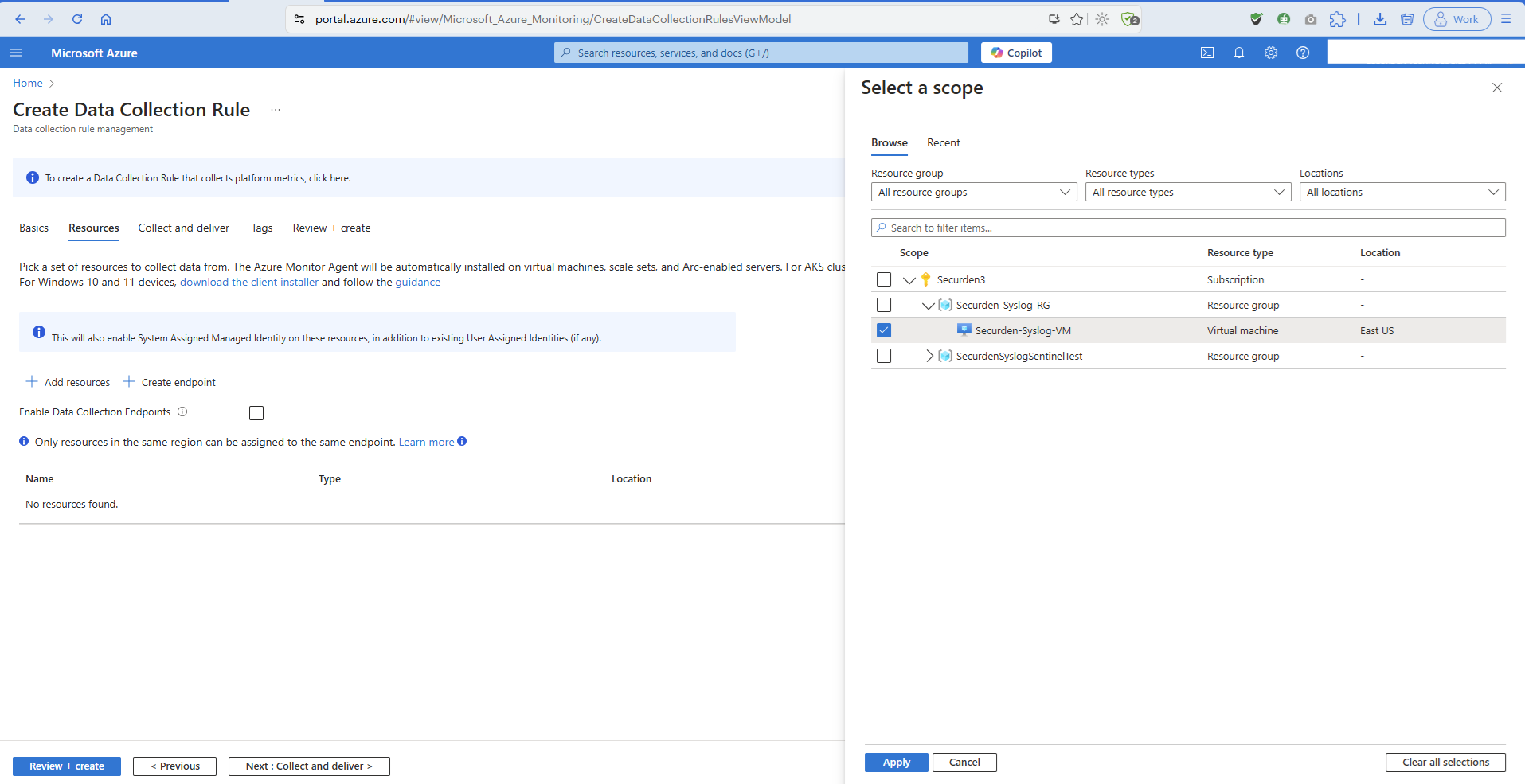
Task: Open the Learn more link
Action: tap(426, 442)
